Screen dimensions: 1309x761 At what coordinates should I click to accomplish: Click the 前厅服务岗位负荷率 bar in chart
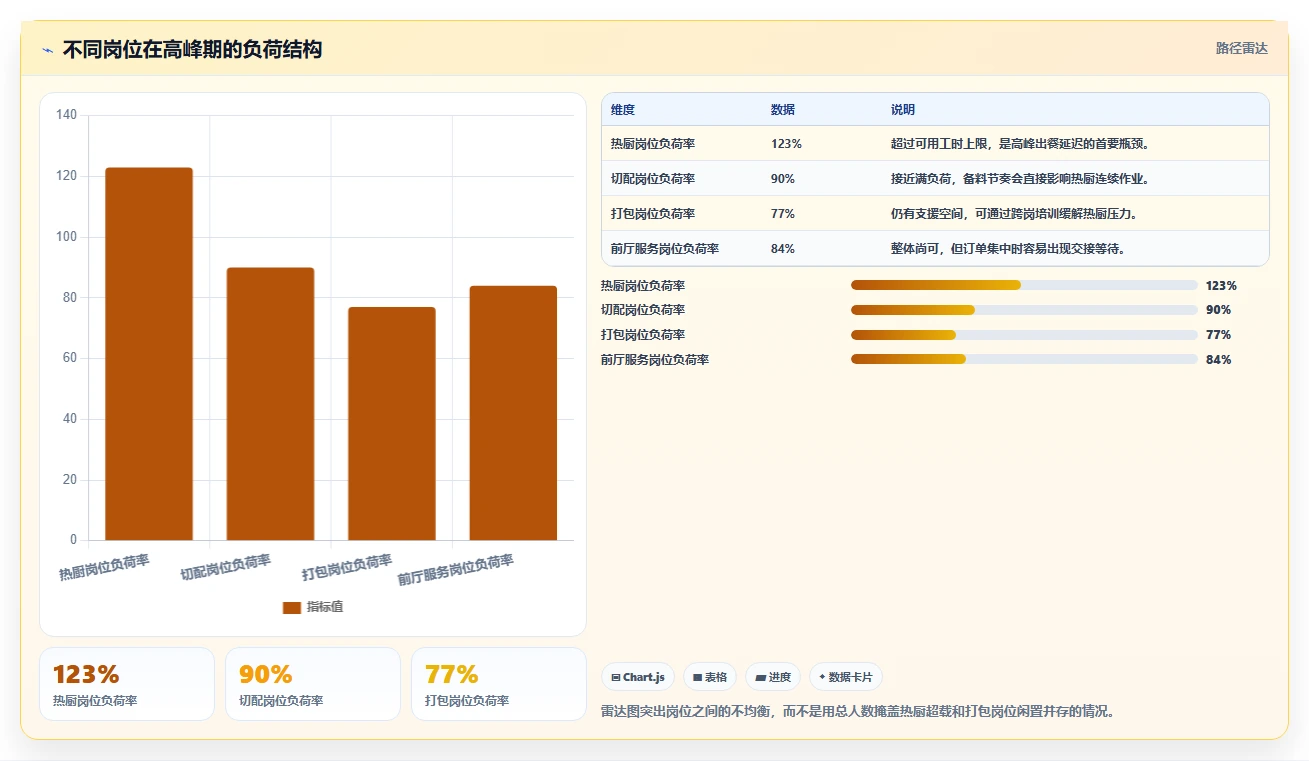tap(513, 413)
